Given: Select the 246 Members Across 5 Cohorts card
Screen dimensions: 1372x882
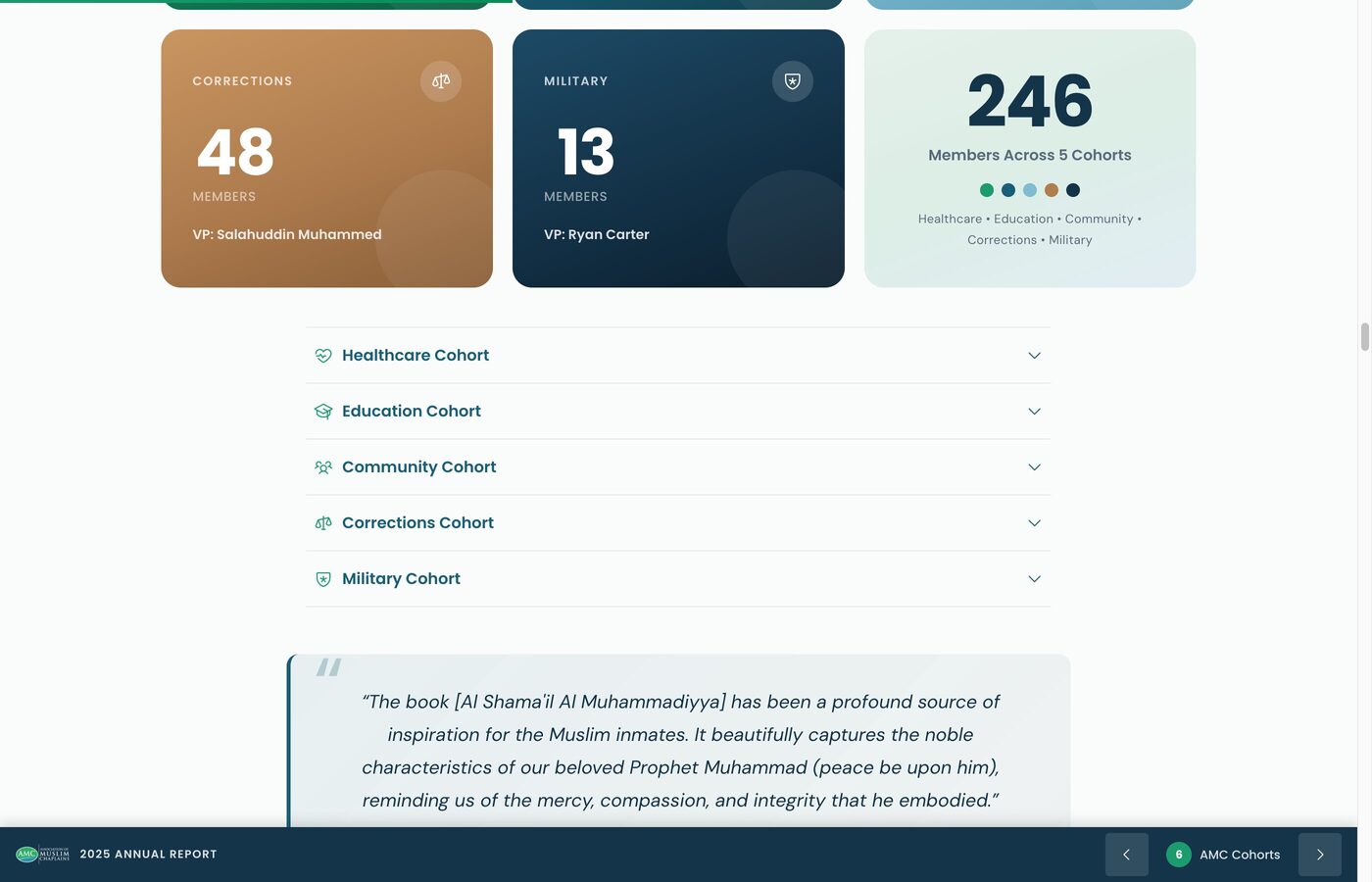Looking at the screenshot, I should (x=1030, y=159).
